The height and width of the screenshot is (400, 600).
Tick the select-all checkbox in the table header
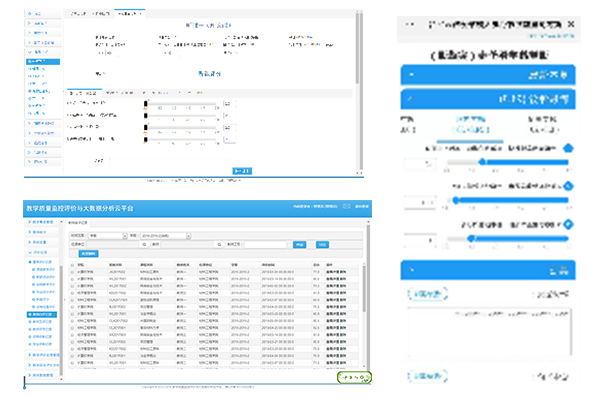coord(71,263)
